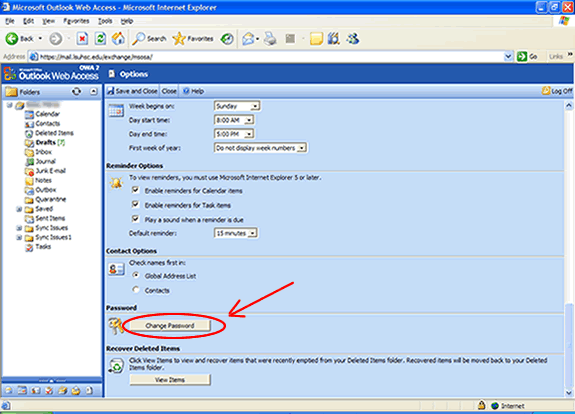
Task: Click the Close options button
Action: click(169, 91)
